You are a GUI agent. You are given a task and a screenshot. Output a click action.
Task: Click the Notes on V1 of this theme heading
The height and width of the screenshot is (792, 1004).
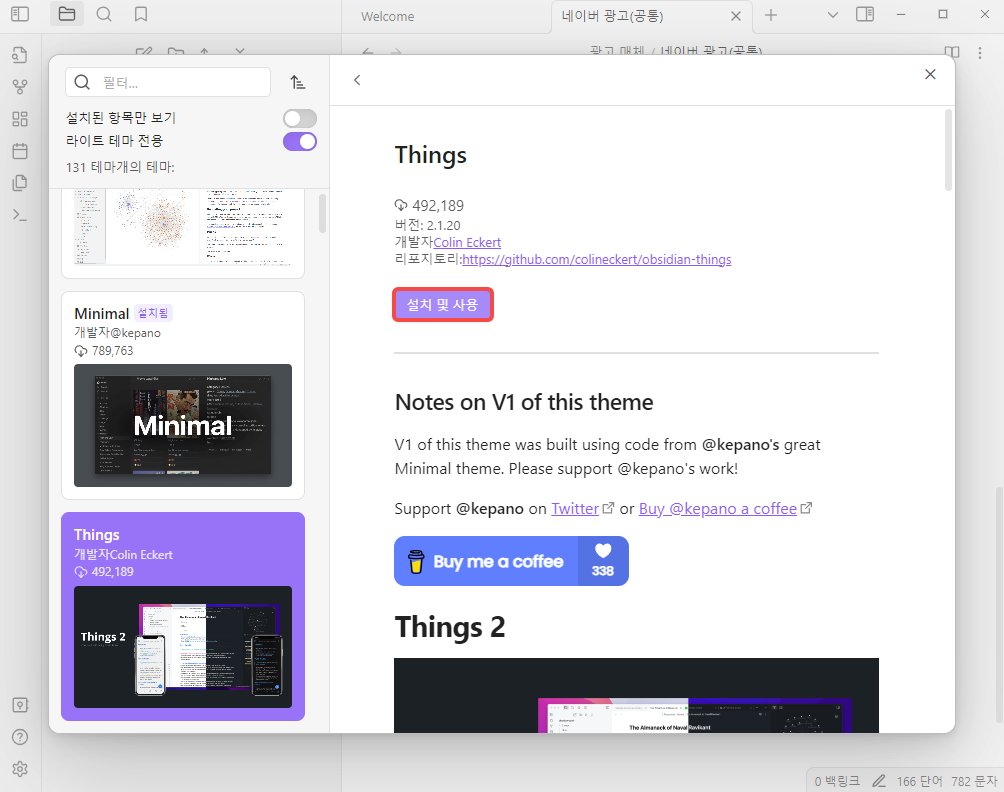(524, 402)
